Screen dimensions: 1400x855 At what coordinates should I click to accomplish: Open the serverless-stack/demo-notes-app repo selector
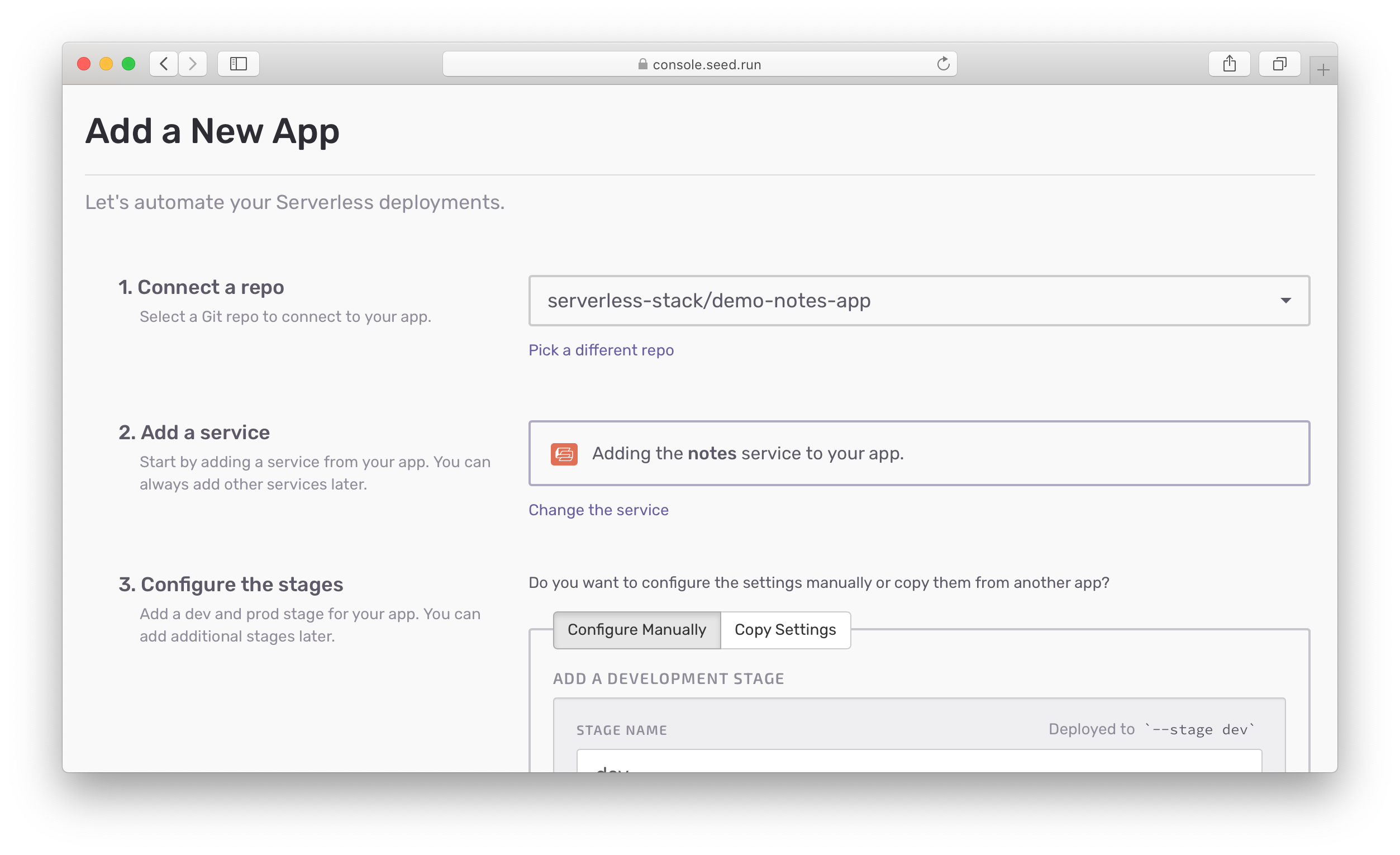(909, 301)
